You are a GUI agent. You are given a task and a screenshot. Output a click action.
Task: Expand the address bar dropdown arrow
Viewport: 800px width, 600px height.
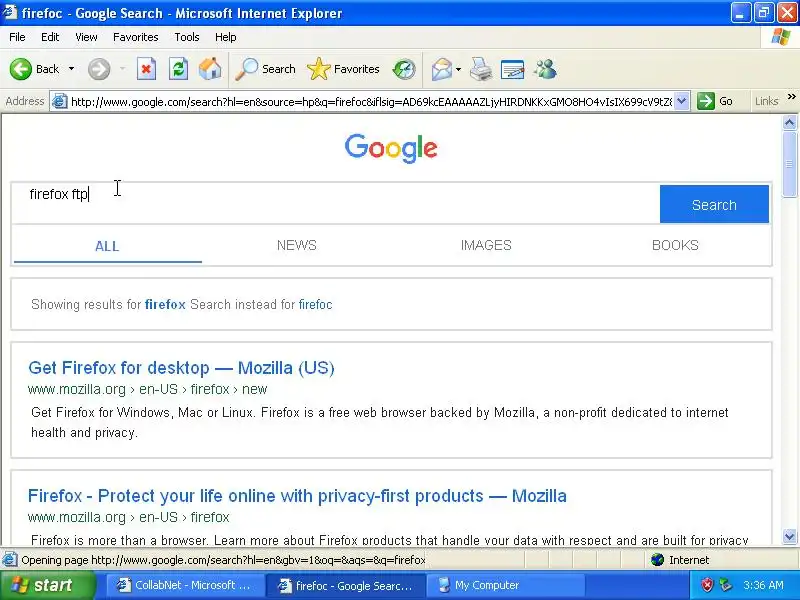(x=682, y=101)
